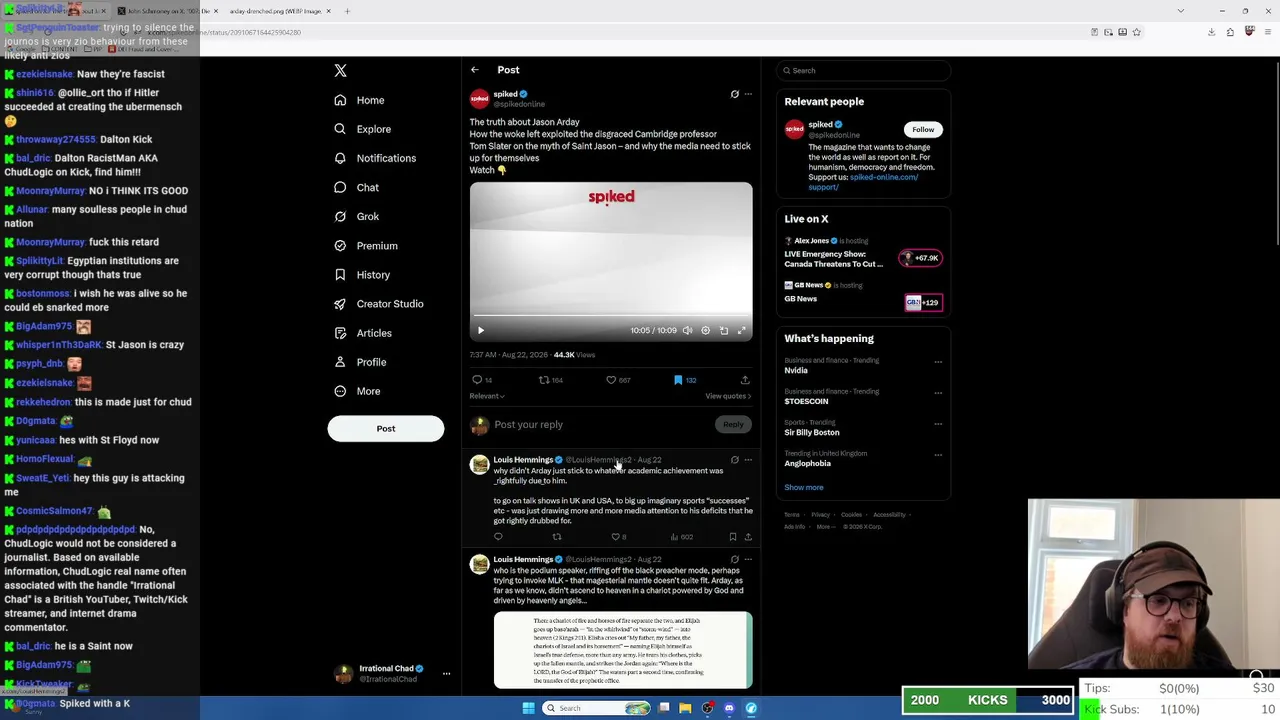Screen dimensions: 1280x720
Task: Open Creator Studio via its icon
Action: 340,304
